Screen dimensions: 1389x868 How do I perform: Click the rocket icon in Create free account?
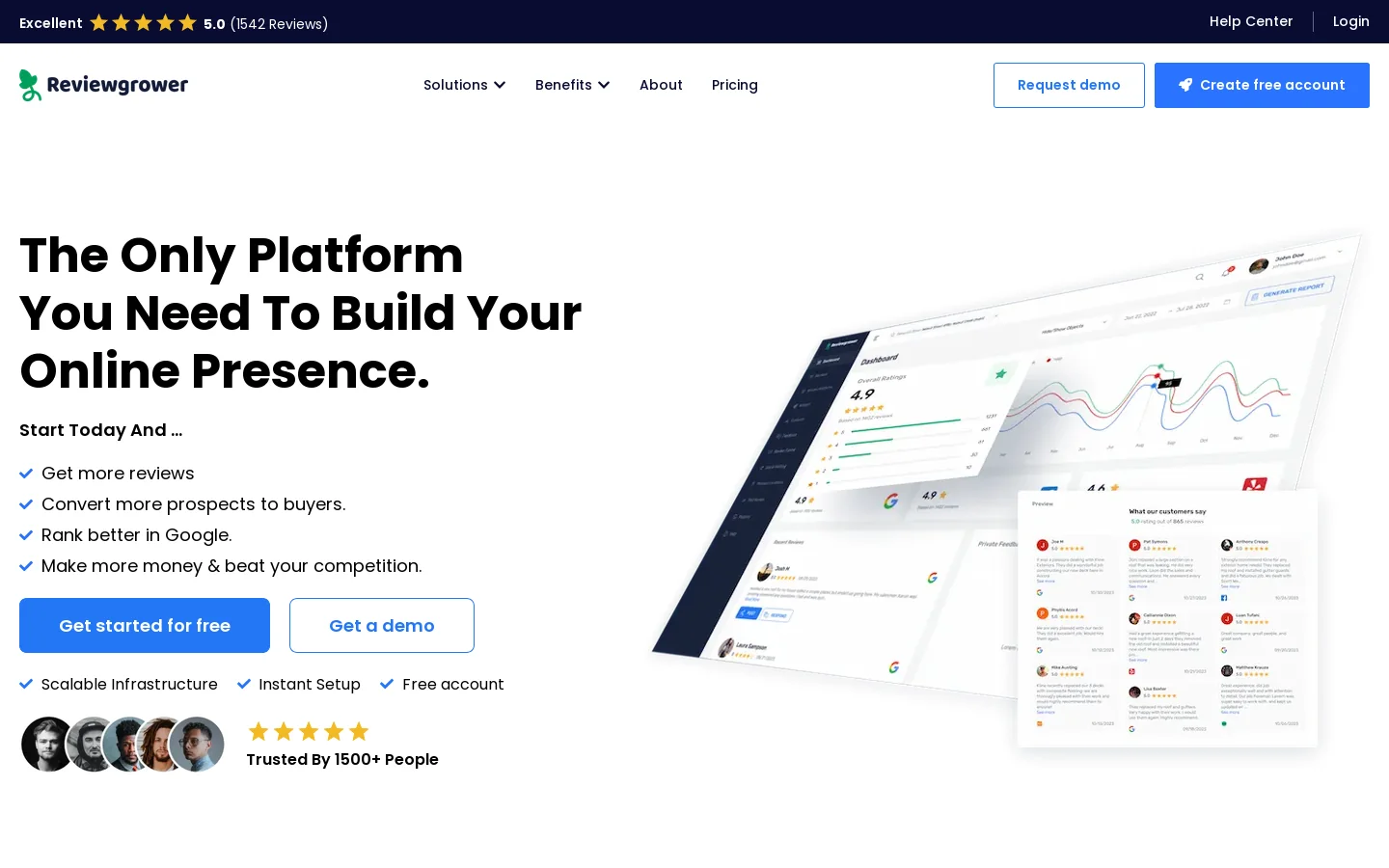tap(1185, 85)
